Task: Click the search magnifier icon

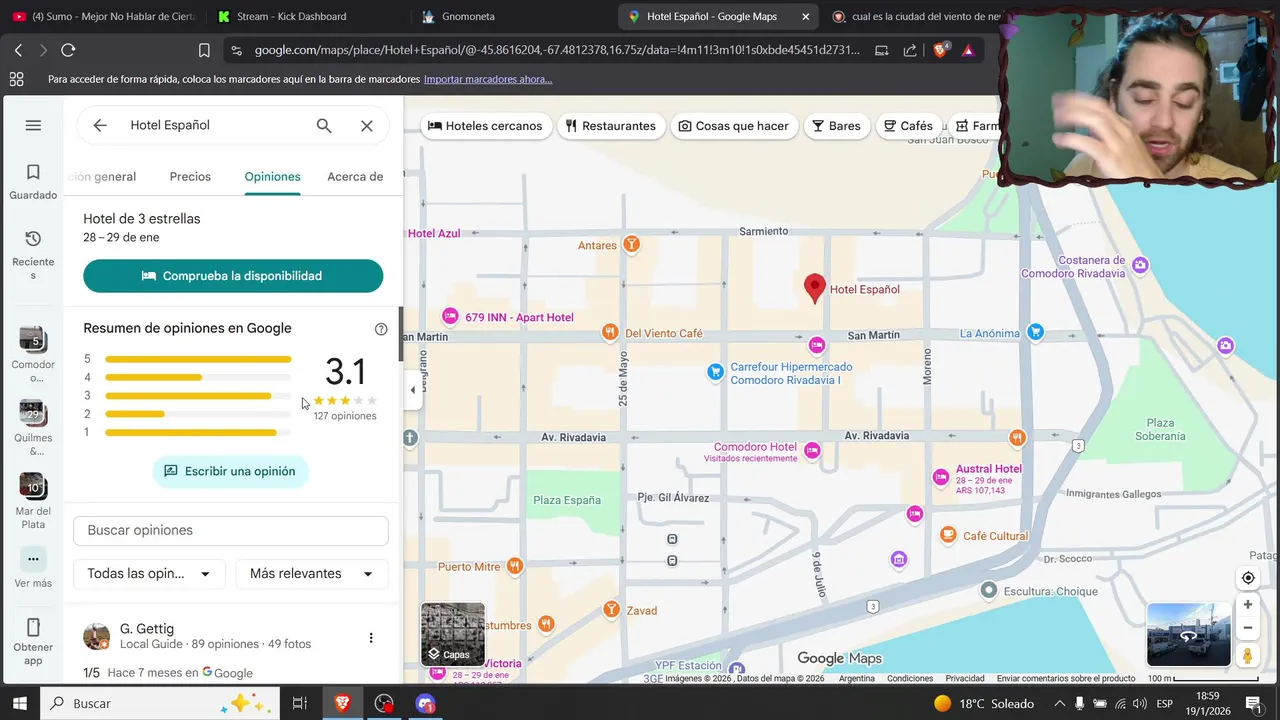Action: 324,125
